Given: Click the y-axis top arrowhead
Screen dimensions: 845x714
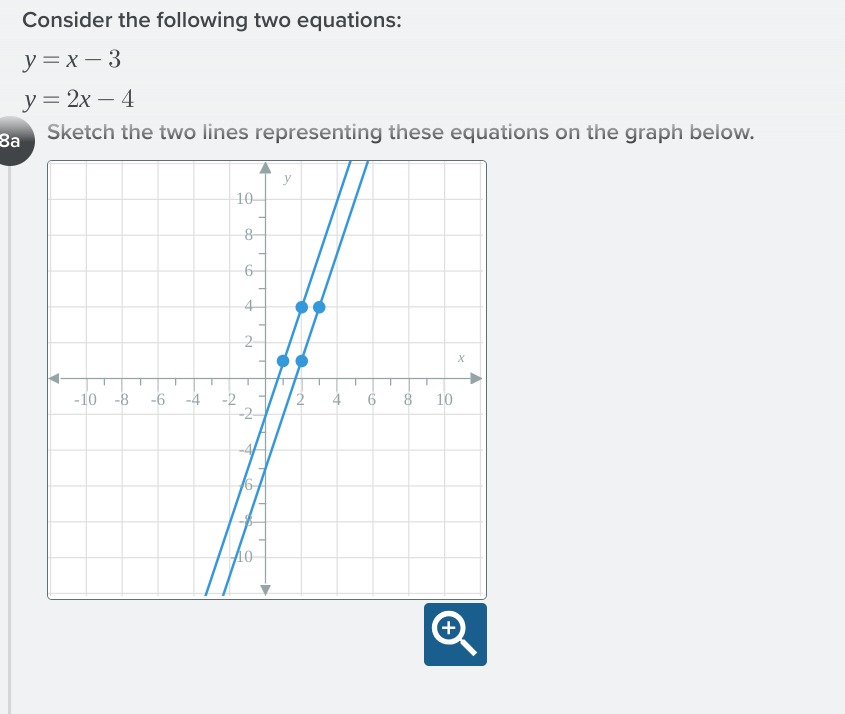Looking at the screenshot, I should (x=265, y=168).
